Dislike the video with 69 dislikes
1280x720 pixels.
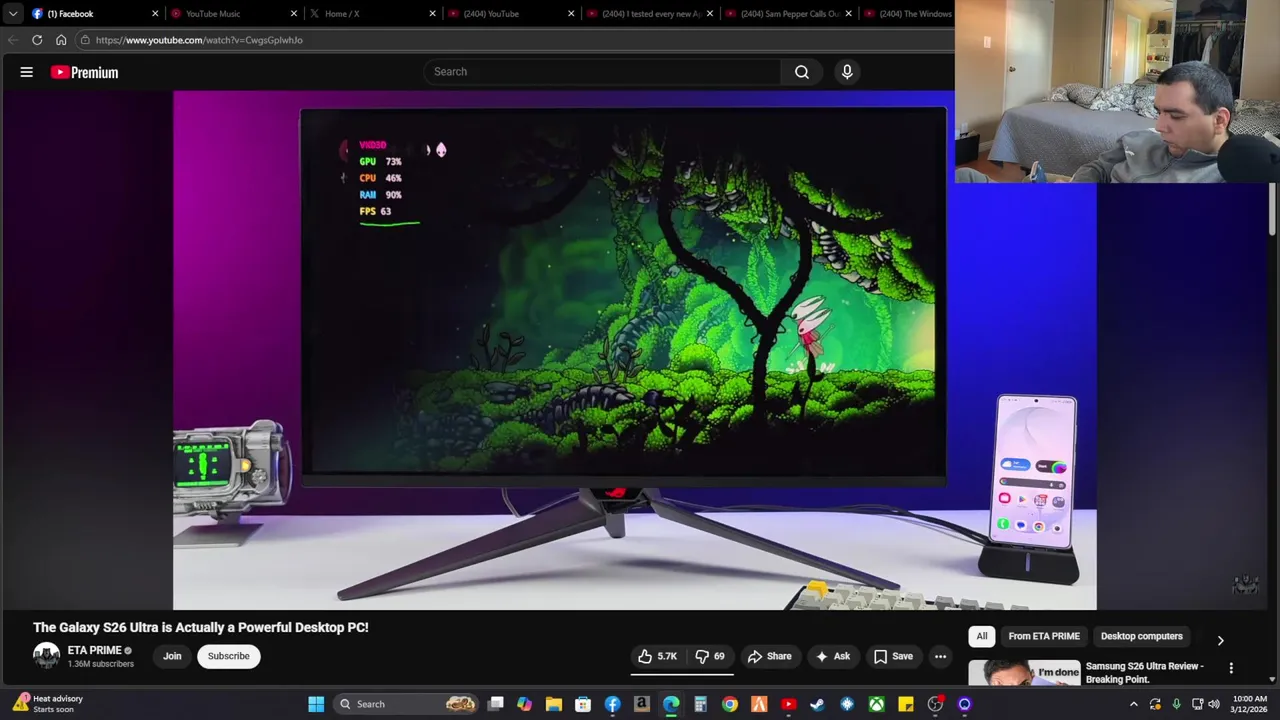tap(711, 656)
